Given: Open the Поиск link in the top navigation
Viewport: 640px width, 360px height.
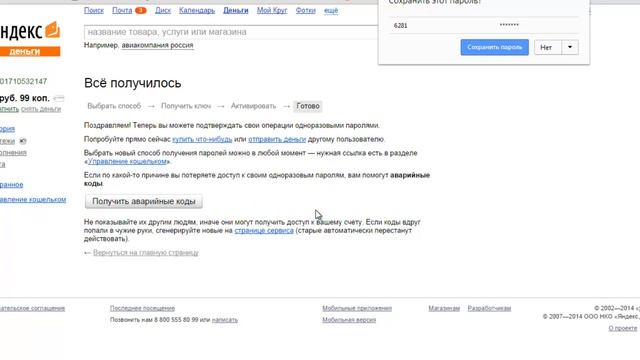Looking at the screenshot, I should click(x=94, y=11).
